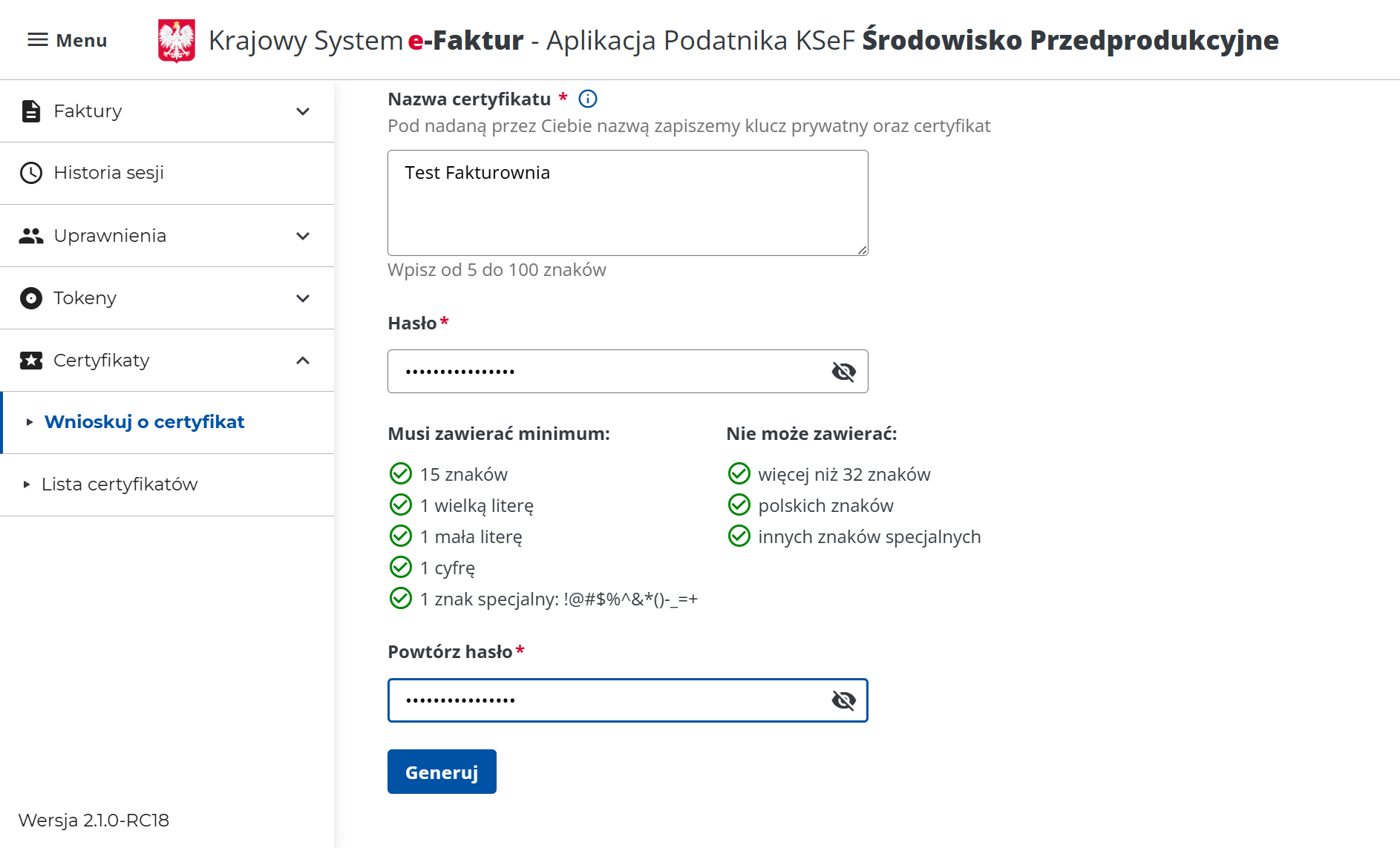The width and height of the screenshot is (1400, 848).
Task: Select the Certyfikaty star icon
Action: [x=30, y=360]
